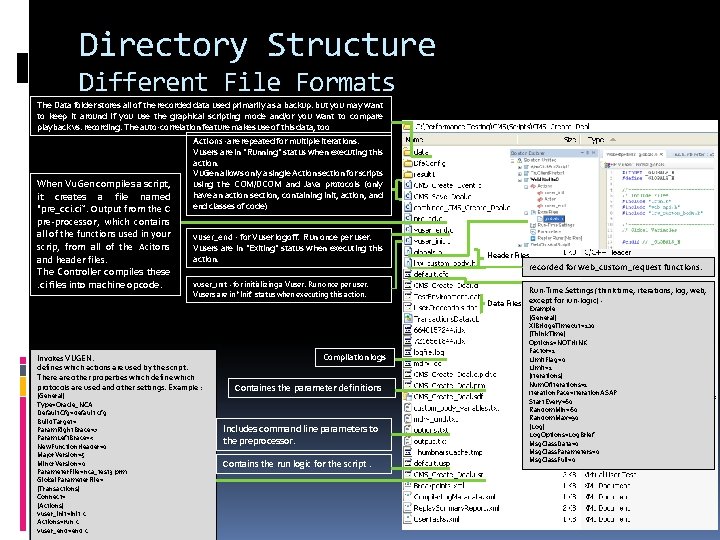Select file custom_body_variables.txt in the list
The image size is (720, 540).
coord(456,408)
